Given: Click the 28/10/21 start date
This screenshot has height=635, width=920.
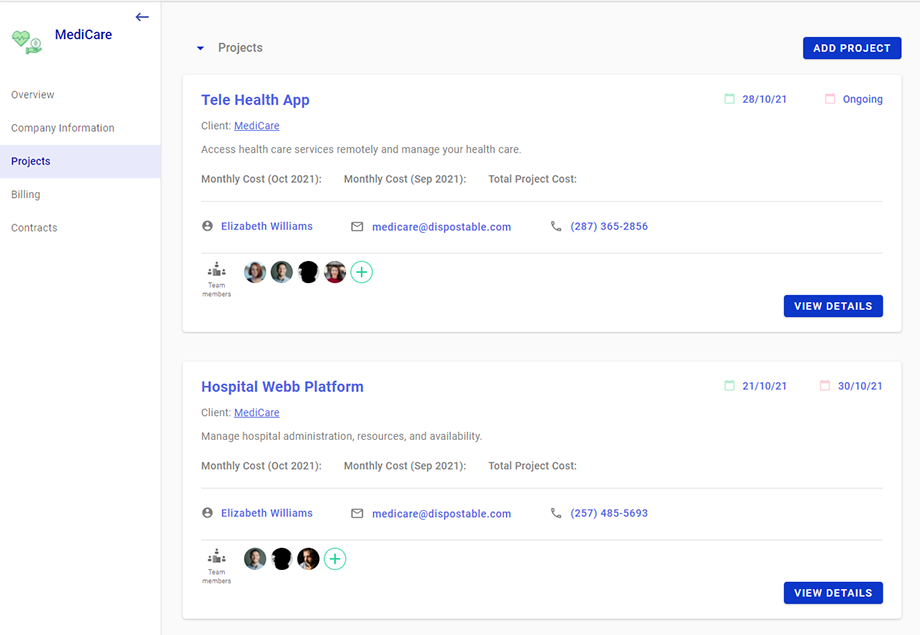Looking at the screenshot, I should coord(765,99).
